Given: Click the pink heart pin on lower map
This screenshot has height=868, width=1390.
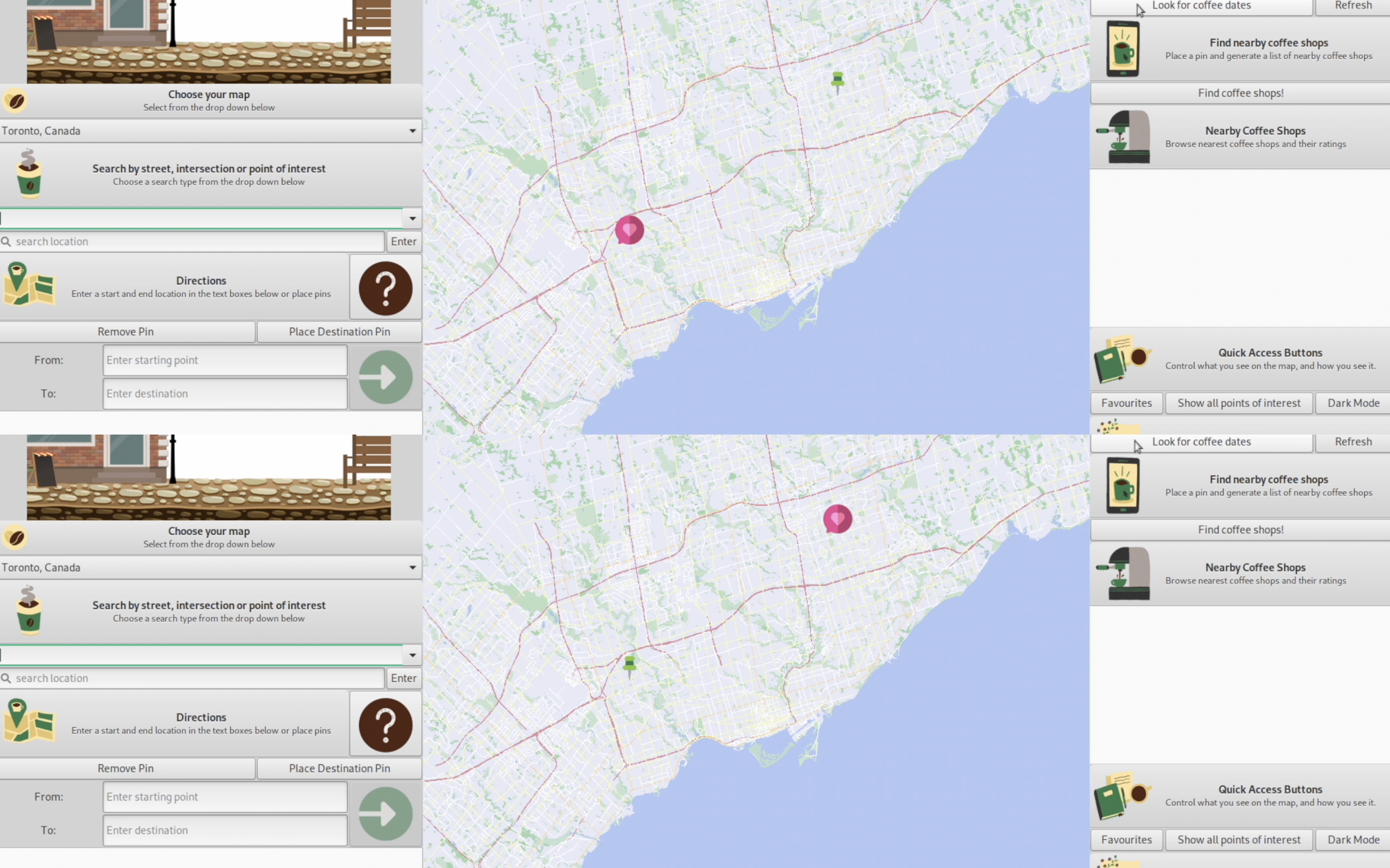Looking at the screenshot, I should coord(837,519).
